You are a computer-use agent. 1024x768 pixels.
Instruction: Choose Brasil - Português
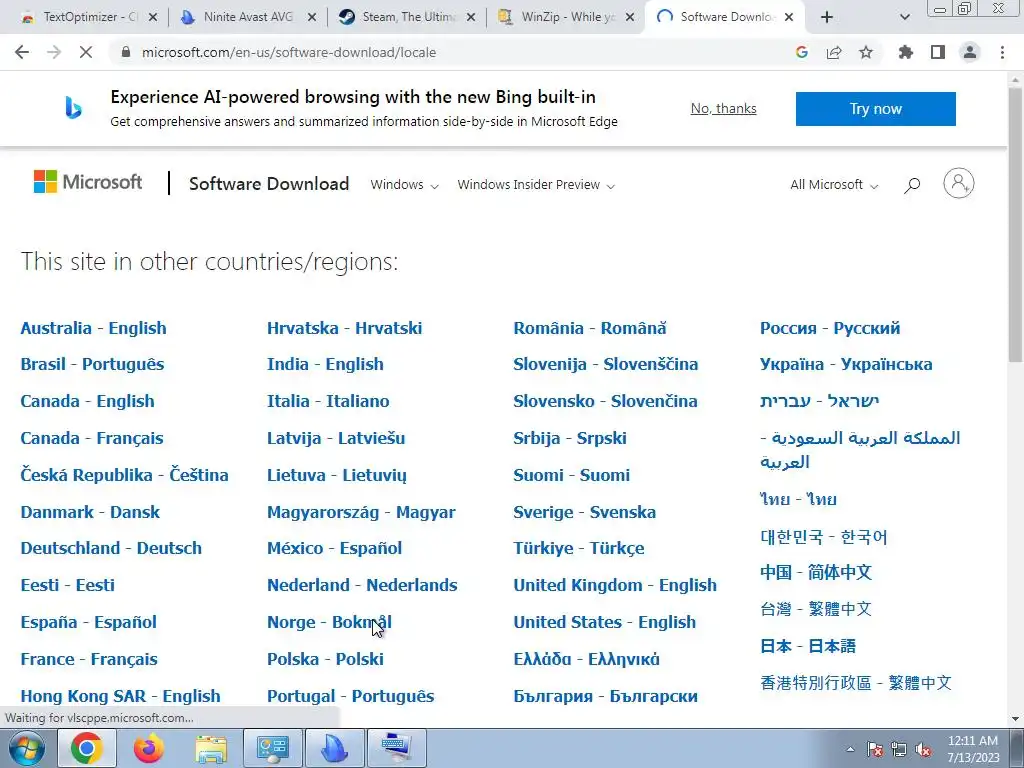click(x=92, y=364)
